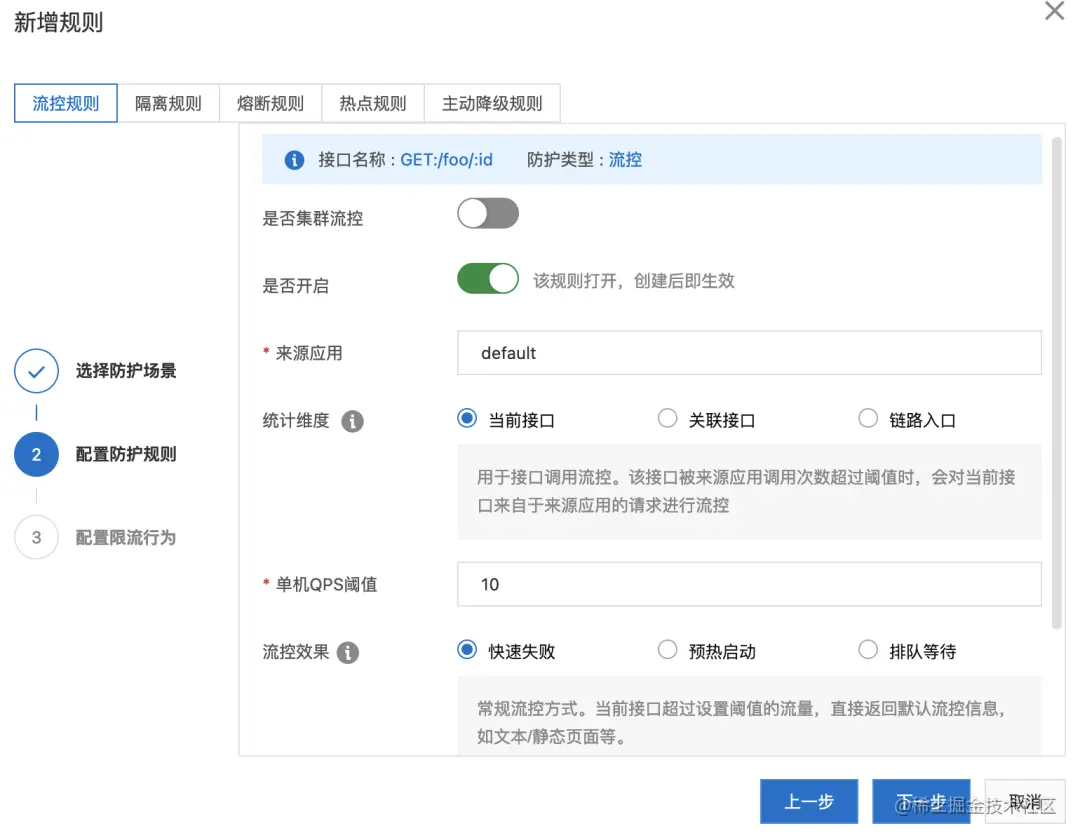Turn off the 是否开启 switch
This screenshot has width=1080, height=840.
(488, 279)
